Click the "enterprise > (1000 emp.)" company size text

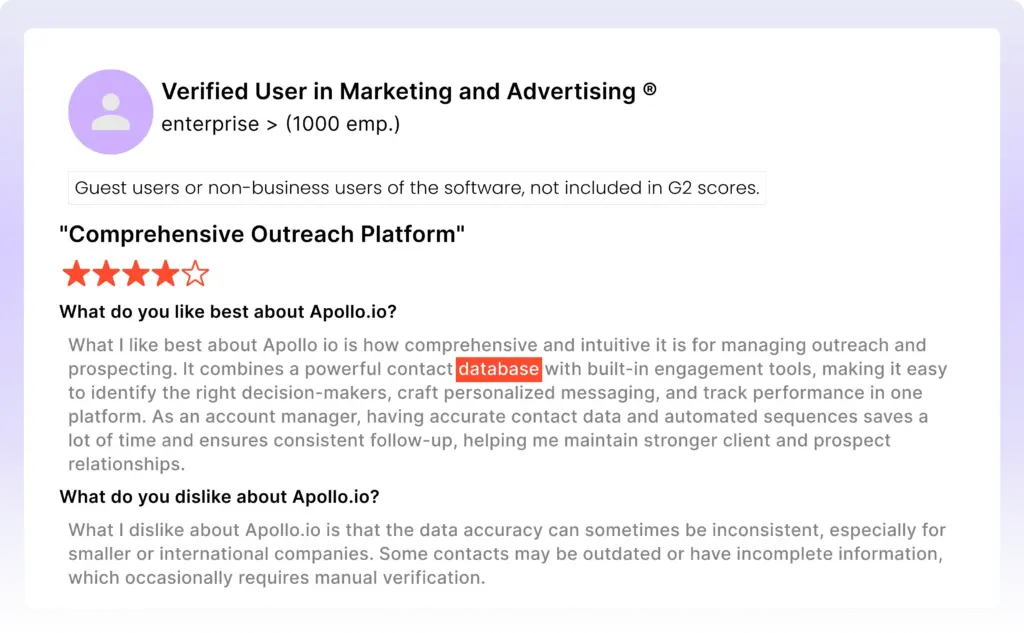click(281, 125)
